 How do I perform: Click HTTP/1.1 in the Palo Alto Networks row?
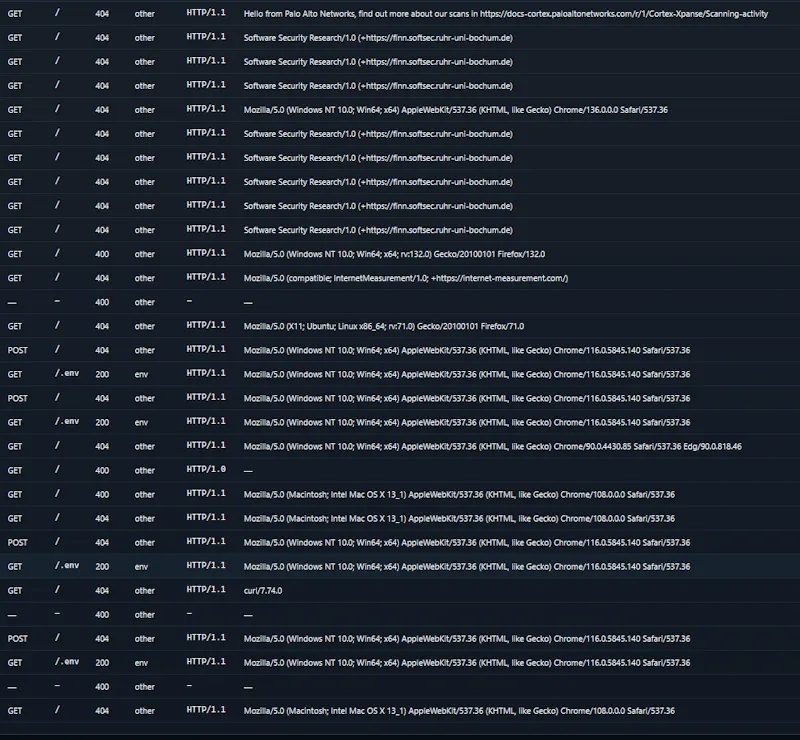pyautogui.click(x=206, y=13)
